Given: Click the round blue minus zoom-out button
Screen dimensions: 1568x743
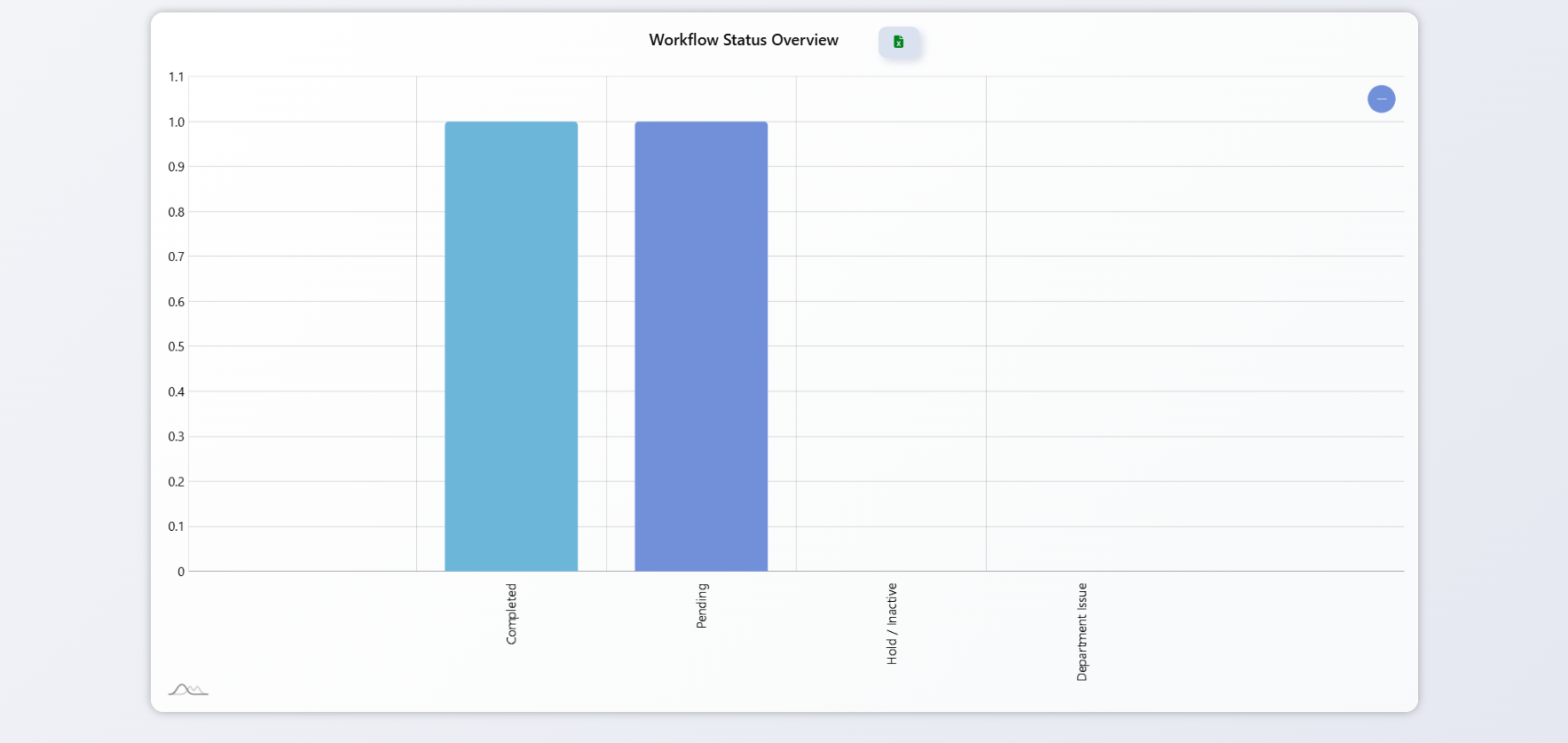Looking at the screenshot, I should pos(1381,99).
